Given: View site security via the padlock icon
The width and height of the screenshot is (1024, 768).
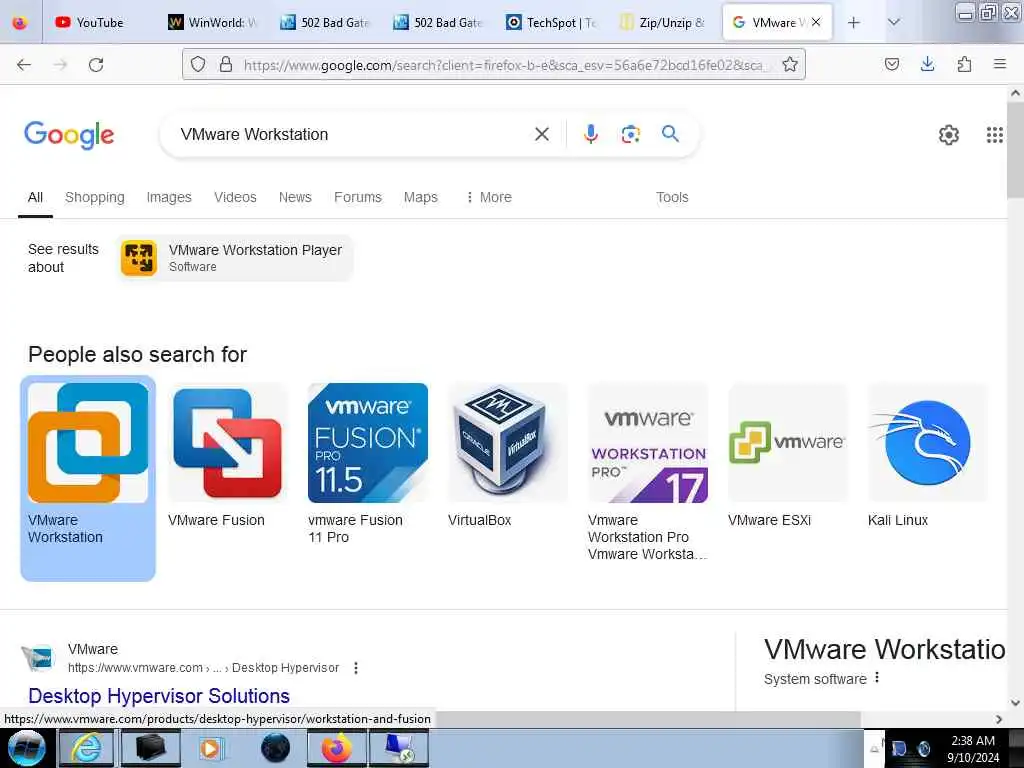Looking at the screenshot, I should [226, 64].
